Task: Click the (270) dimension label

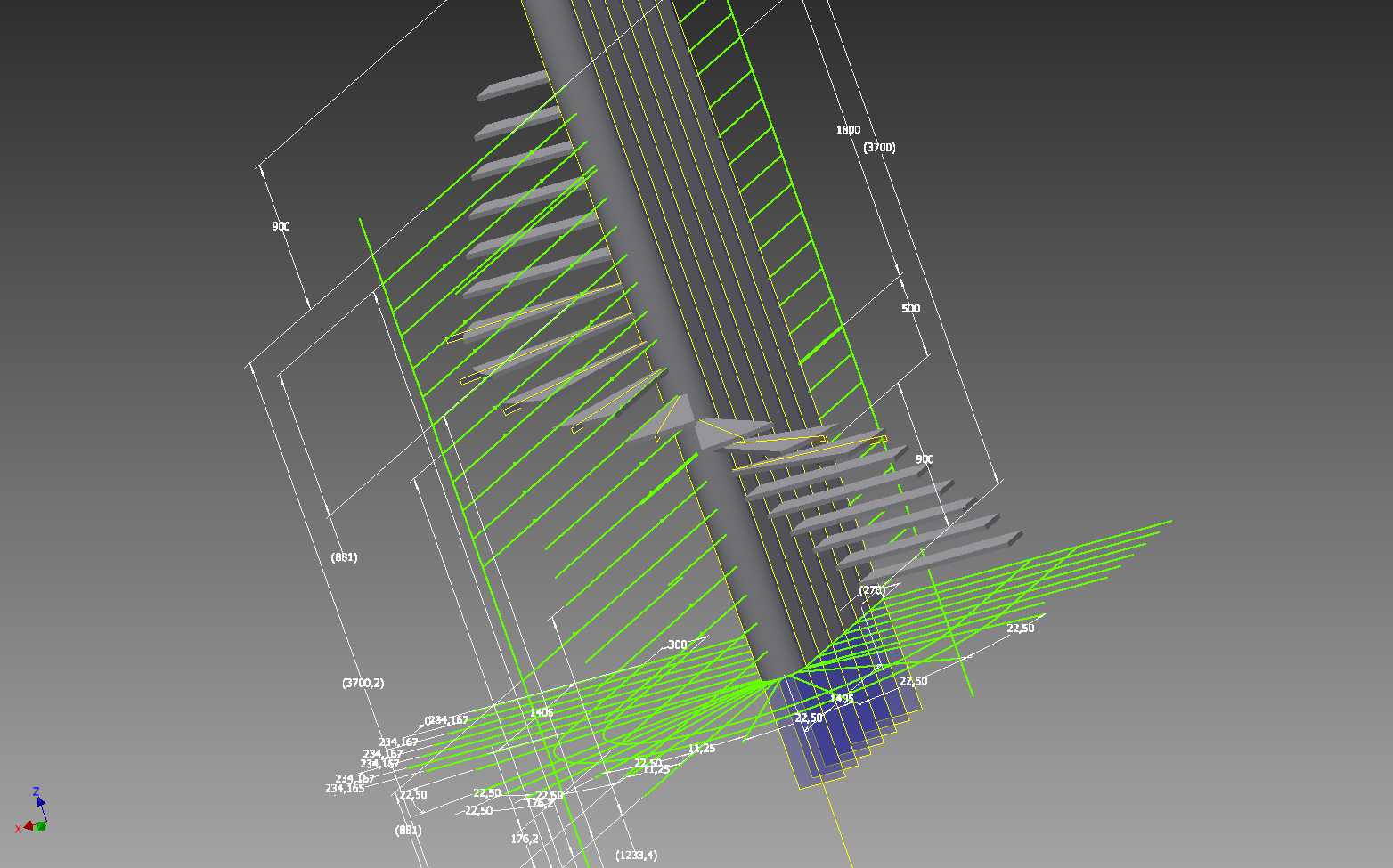Action: (872, 590)
